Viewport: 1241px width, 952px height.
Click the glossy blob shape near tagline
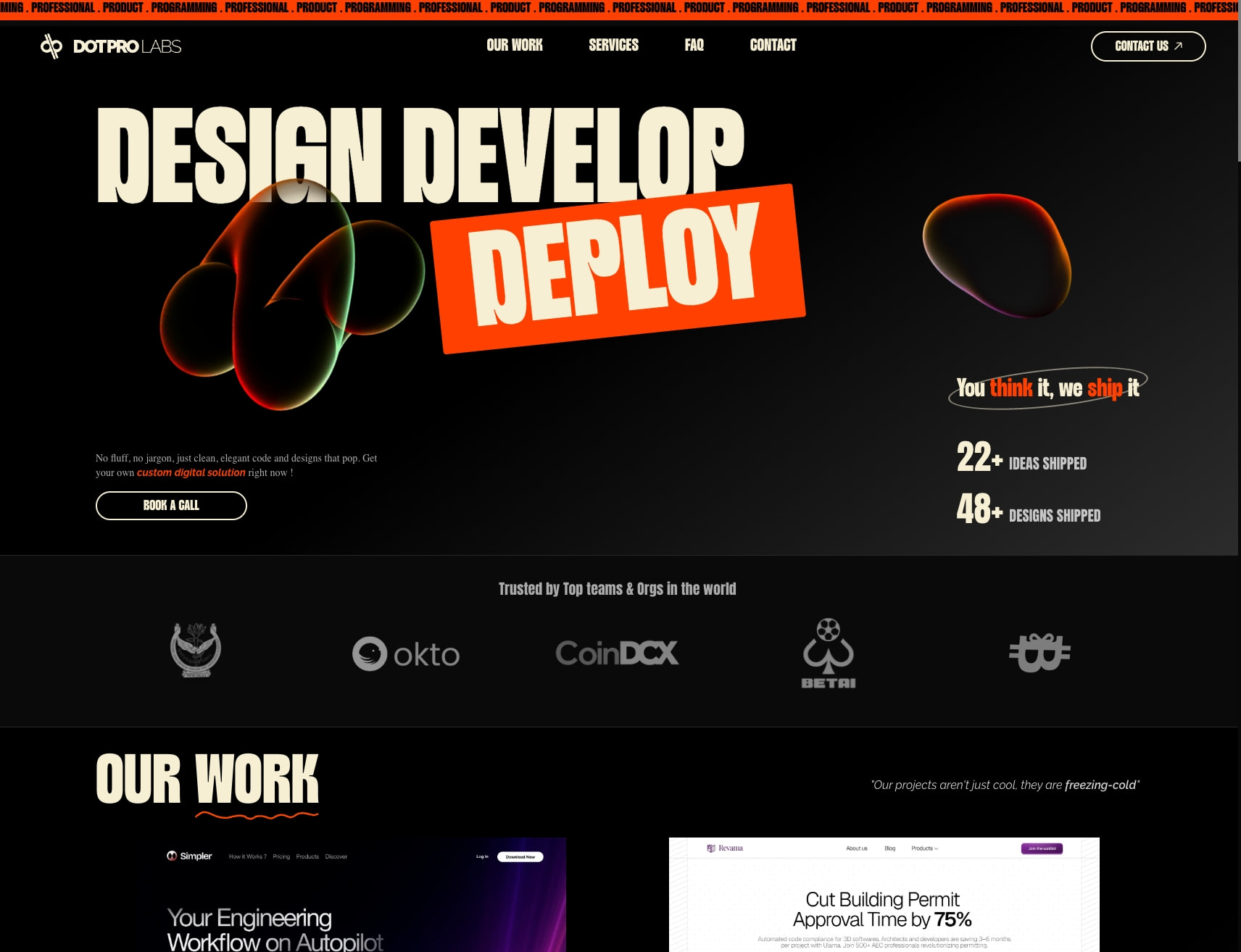pos(997,255)
